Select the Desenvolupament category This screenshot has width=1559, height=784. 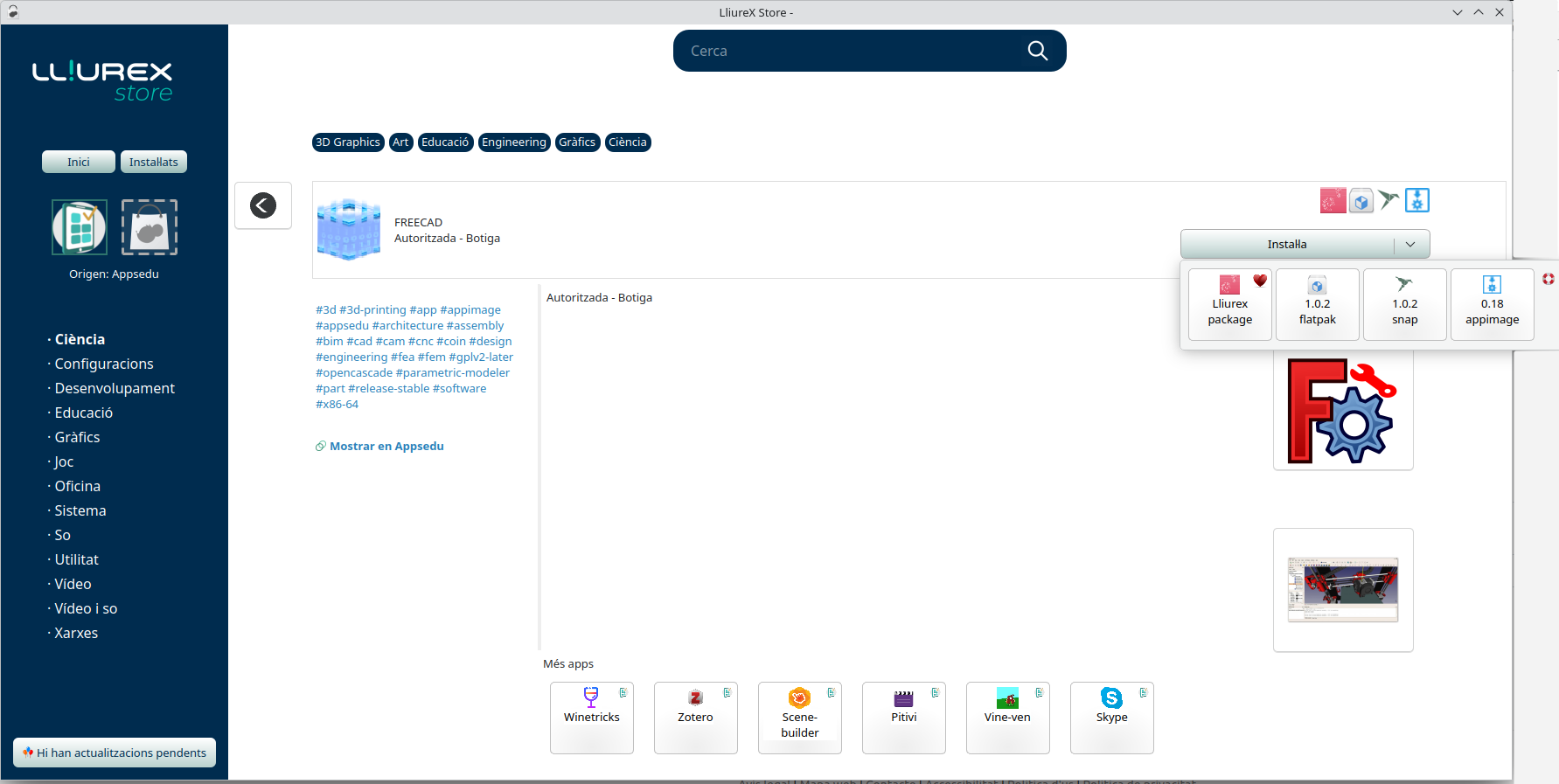pyautogui.click(x=115, y=388)
